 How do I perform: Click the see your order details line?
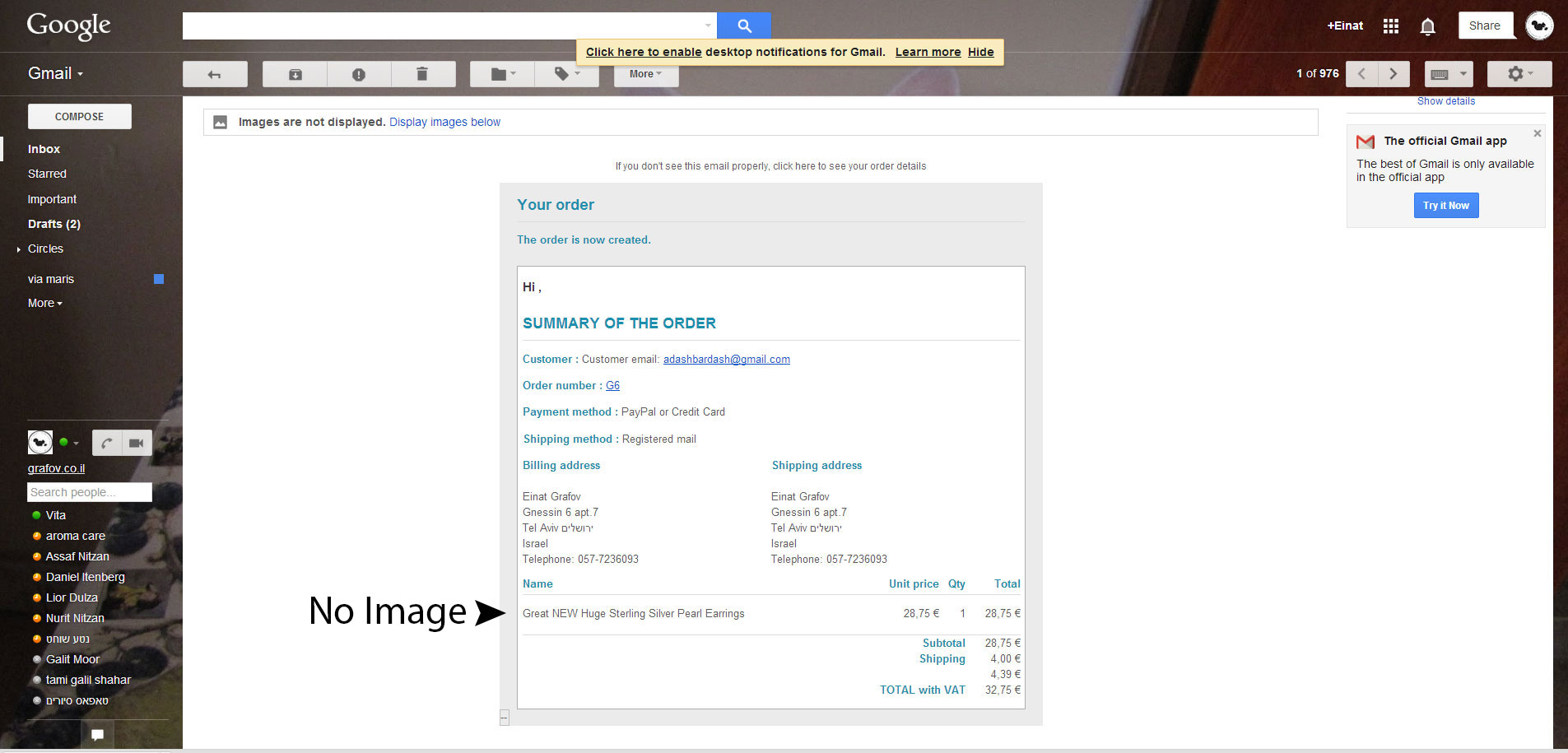(x=770, y=166)
